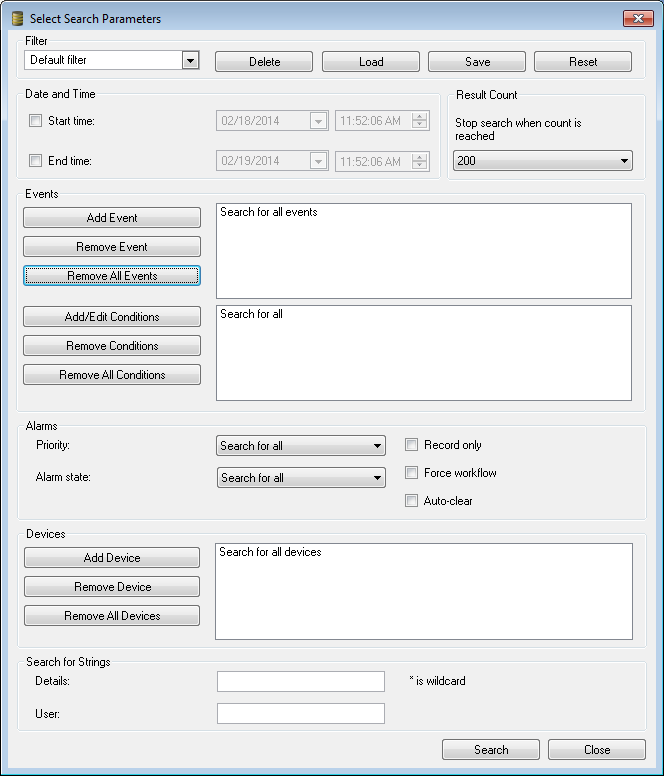
Task: Click the start time spinner arrows
Action: (420, 121)
